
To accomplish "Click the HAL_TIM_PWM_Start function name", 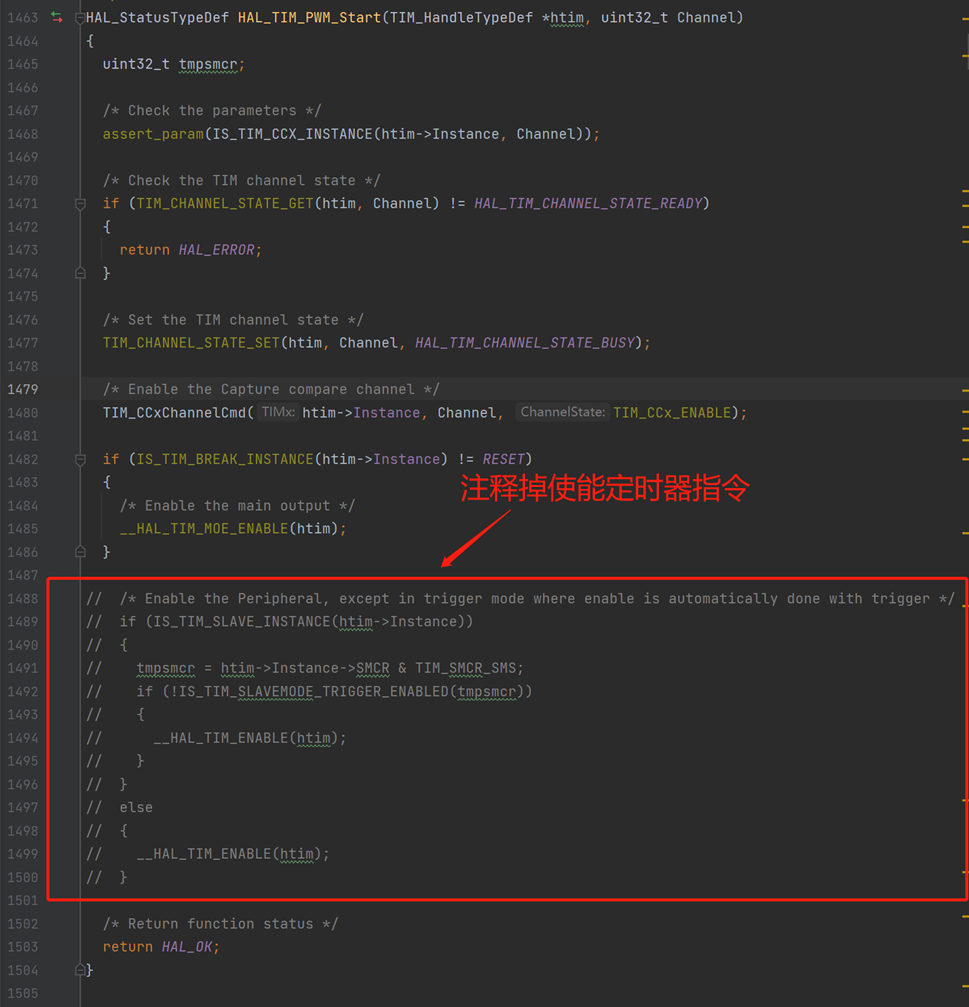I will coord(308,17).
